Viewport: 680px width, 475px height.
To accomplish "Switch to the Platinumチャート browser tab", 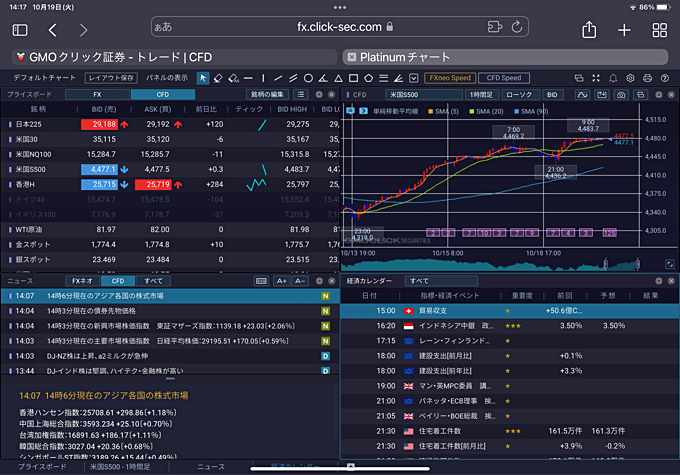I will tap(505, 57).
